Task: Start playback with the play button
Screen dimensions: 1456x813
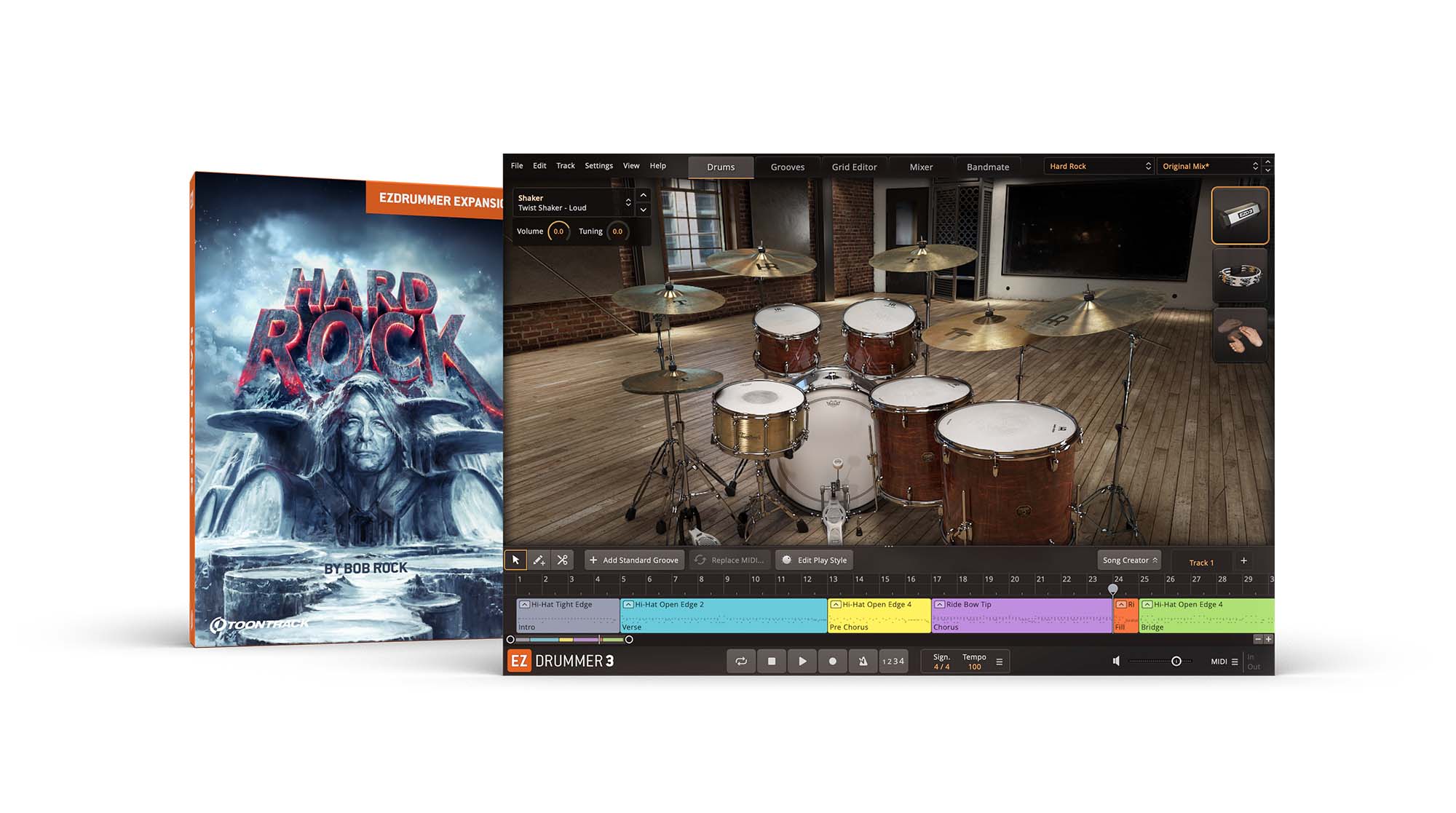Action: pos(802,661)
